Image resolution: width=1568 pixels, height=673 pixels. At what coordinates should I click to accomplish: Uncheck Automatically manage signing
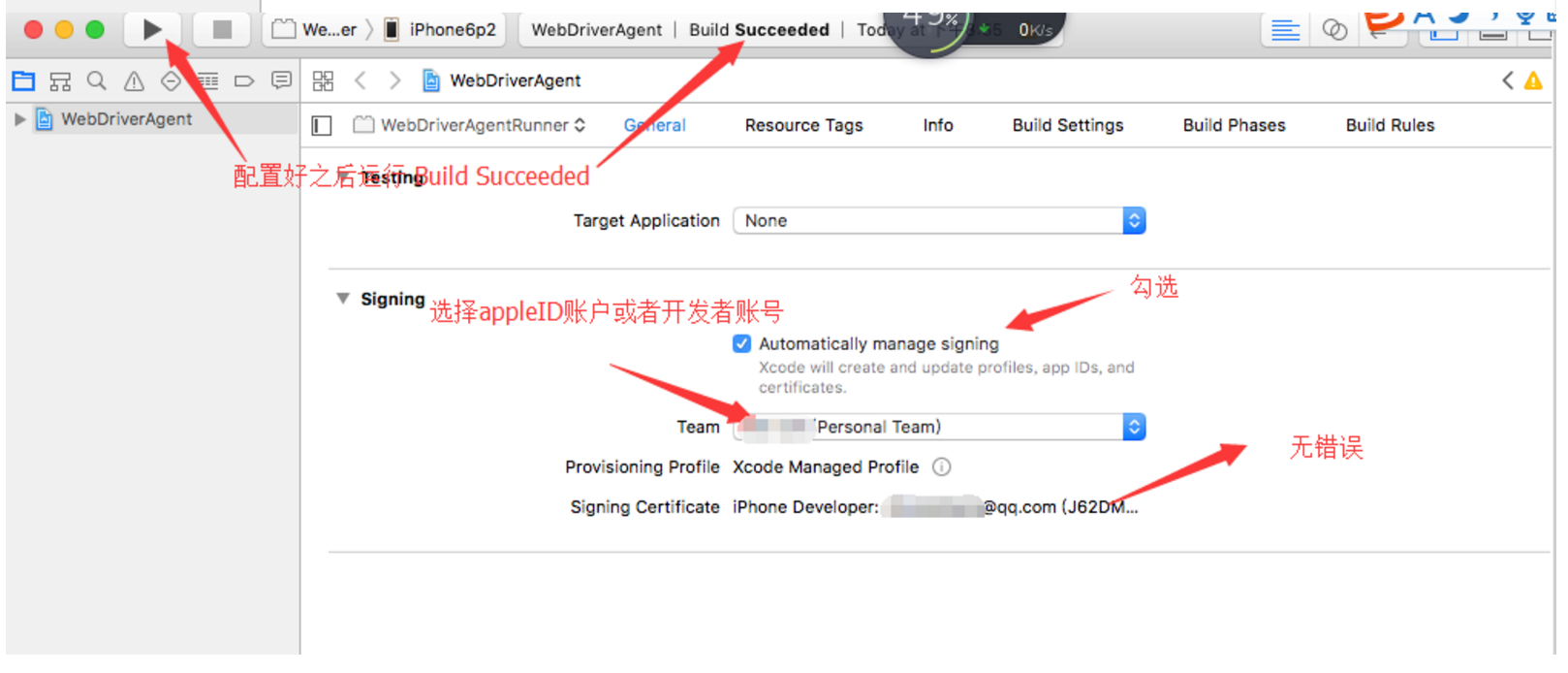[742, 343]
